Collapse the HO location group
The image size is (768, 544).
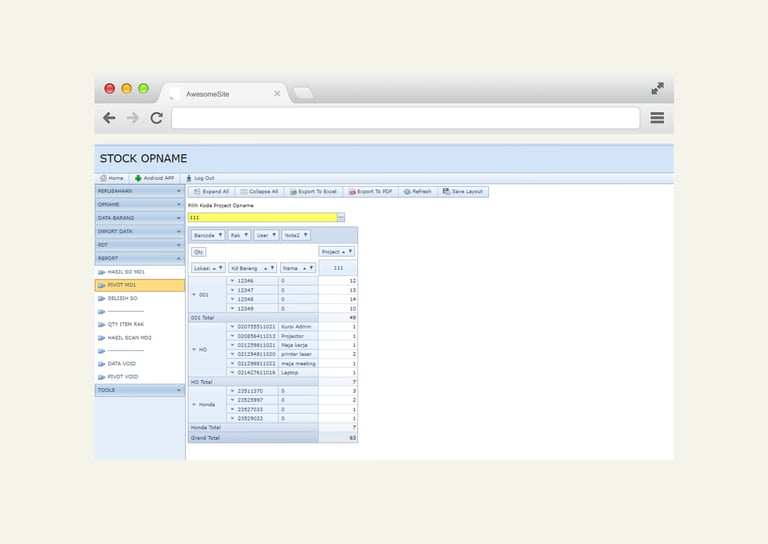coord(194,350)
